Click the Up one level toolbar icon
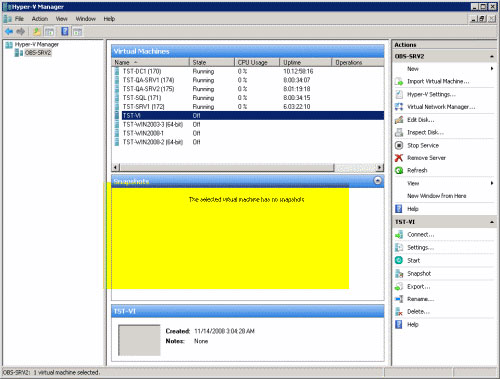 [x=37, y=32]
